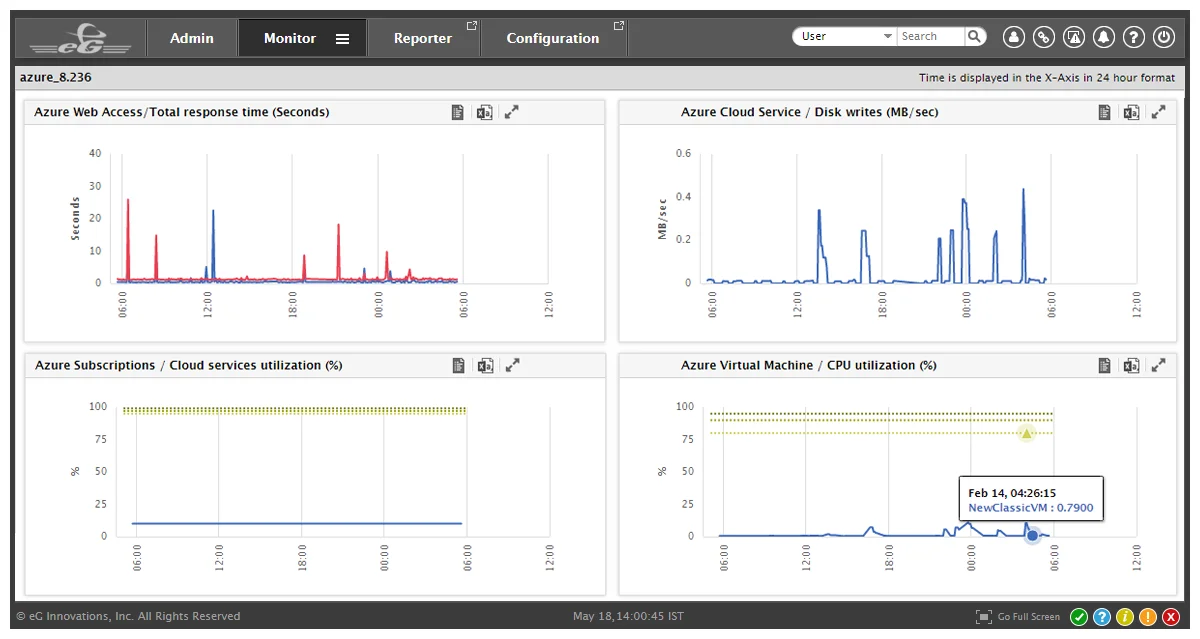Click the eG logo in header
1200x639 pixels.
[x=80, y=39]
